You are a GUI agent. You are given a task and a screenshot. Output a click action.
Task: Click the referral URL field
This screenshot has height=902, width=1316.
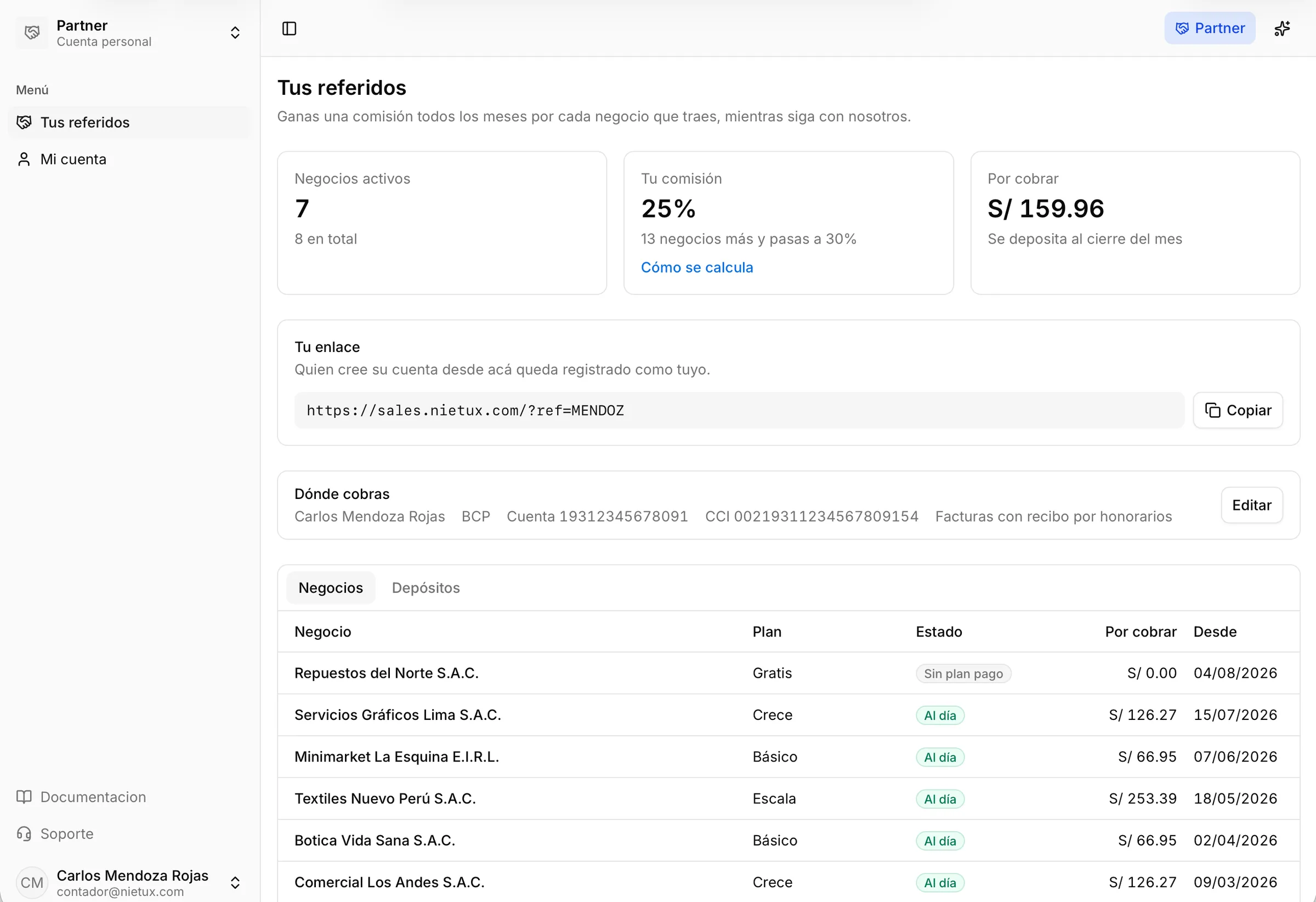coord(739,410)
